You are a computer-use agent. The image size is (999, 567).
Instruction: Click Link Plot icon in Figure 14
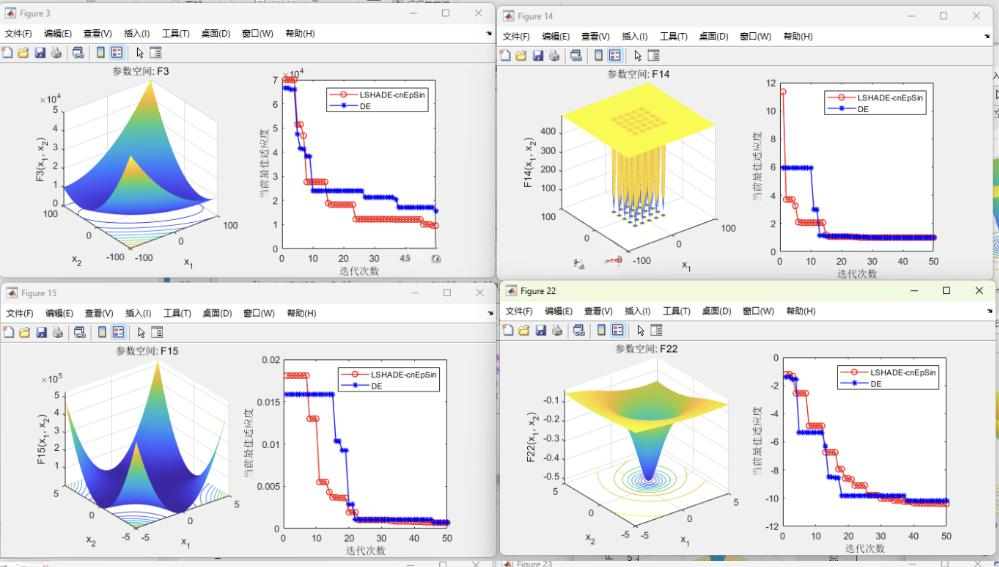[576, 55]
